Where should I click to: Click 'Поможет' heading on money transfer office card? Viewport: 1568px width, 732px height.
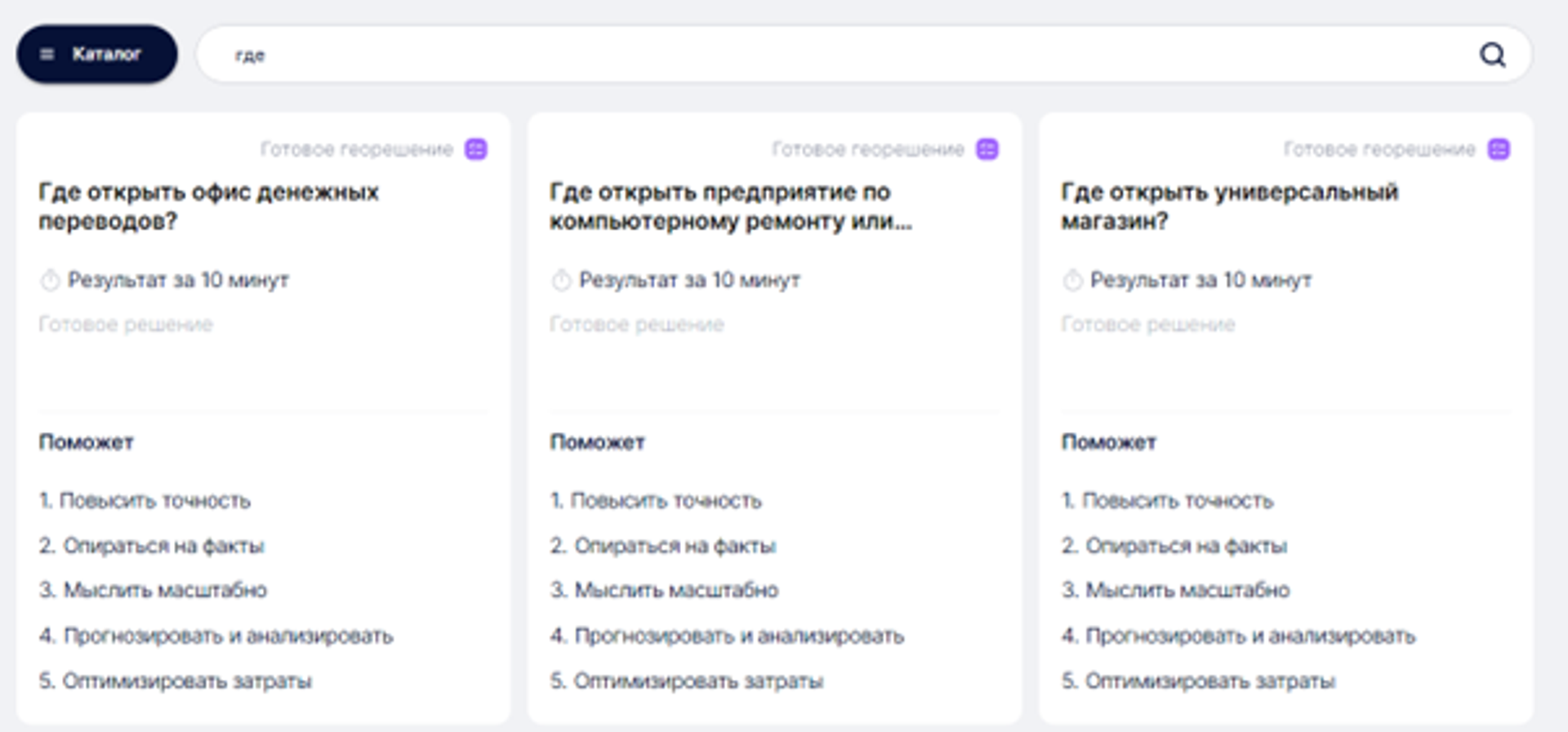pyautogui.click(x=86, y=442)
